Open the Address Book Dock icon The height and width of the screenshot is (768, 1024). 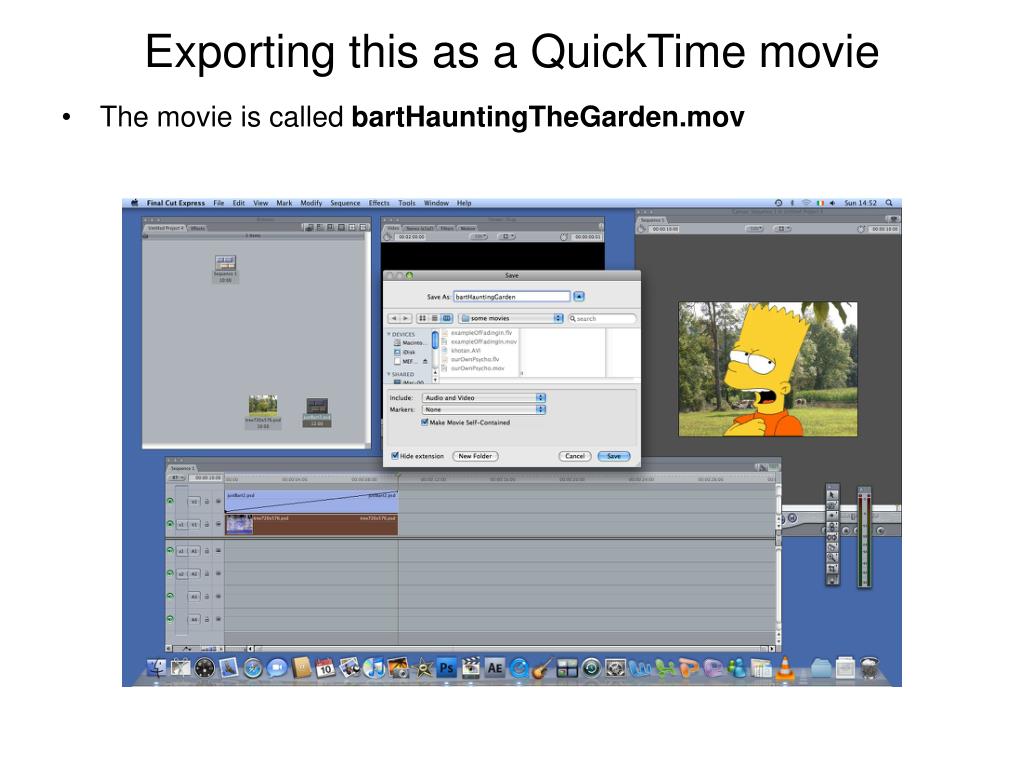point(301,668)
